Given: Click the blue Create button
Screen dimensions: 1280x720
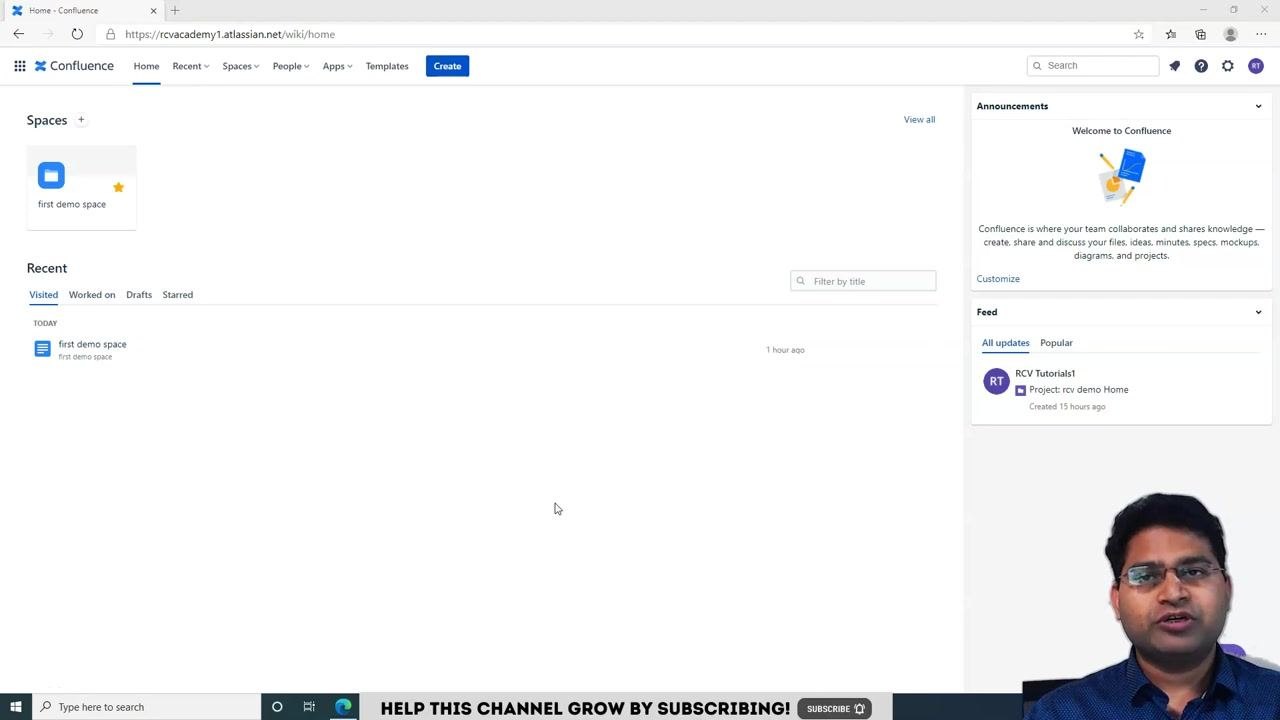Looking at the screenshot, I should (447, 66).
